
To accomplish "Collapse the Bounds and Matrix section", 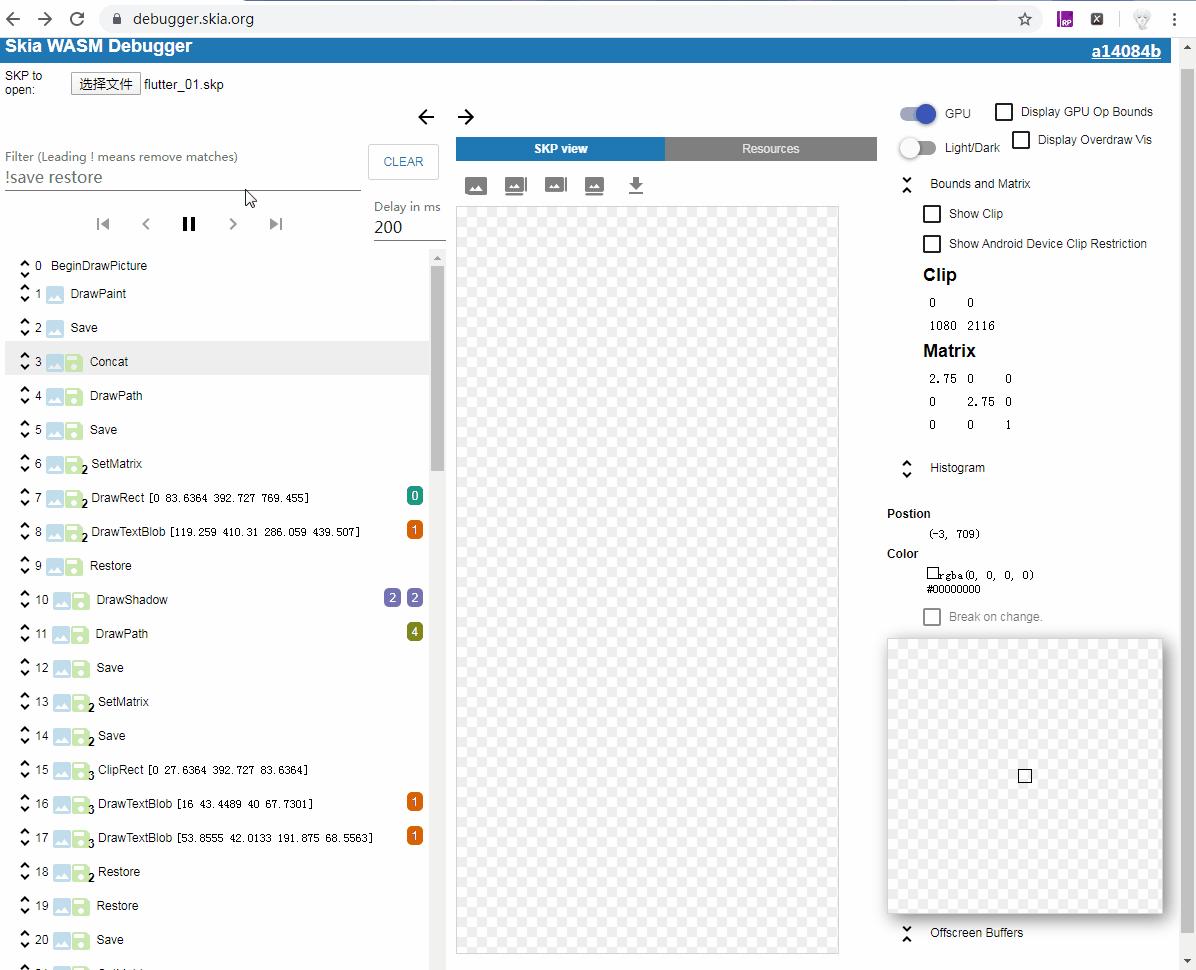I will click(x=907, y=185).
